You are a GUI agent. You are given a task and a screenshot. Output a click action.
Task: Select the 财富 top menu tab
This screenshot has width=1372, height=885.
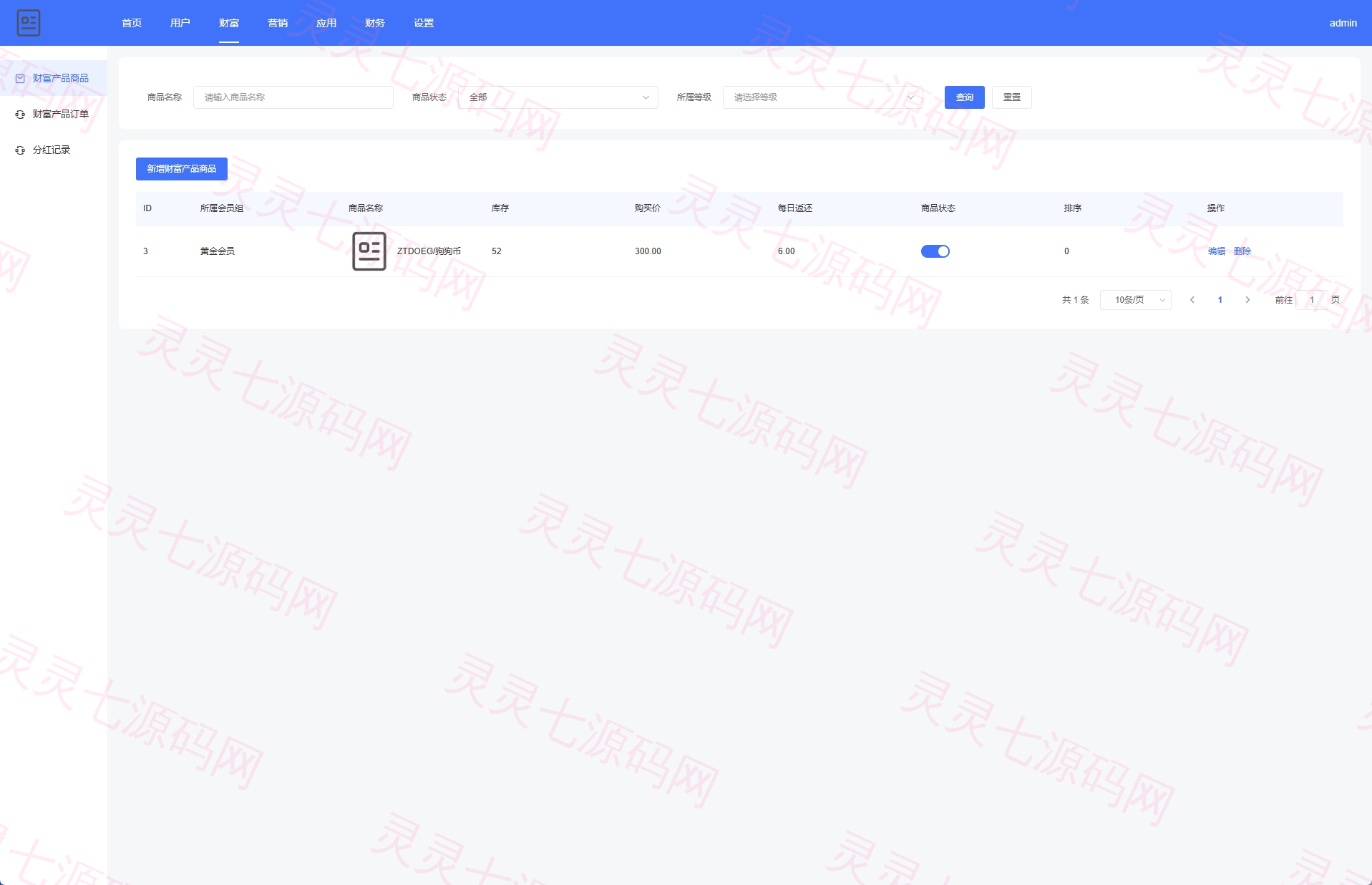click(x=229, y=23)
